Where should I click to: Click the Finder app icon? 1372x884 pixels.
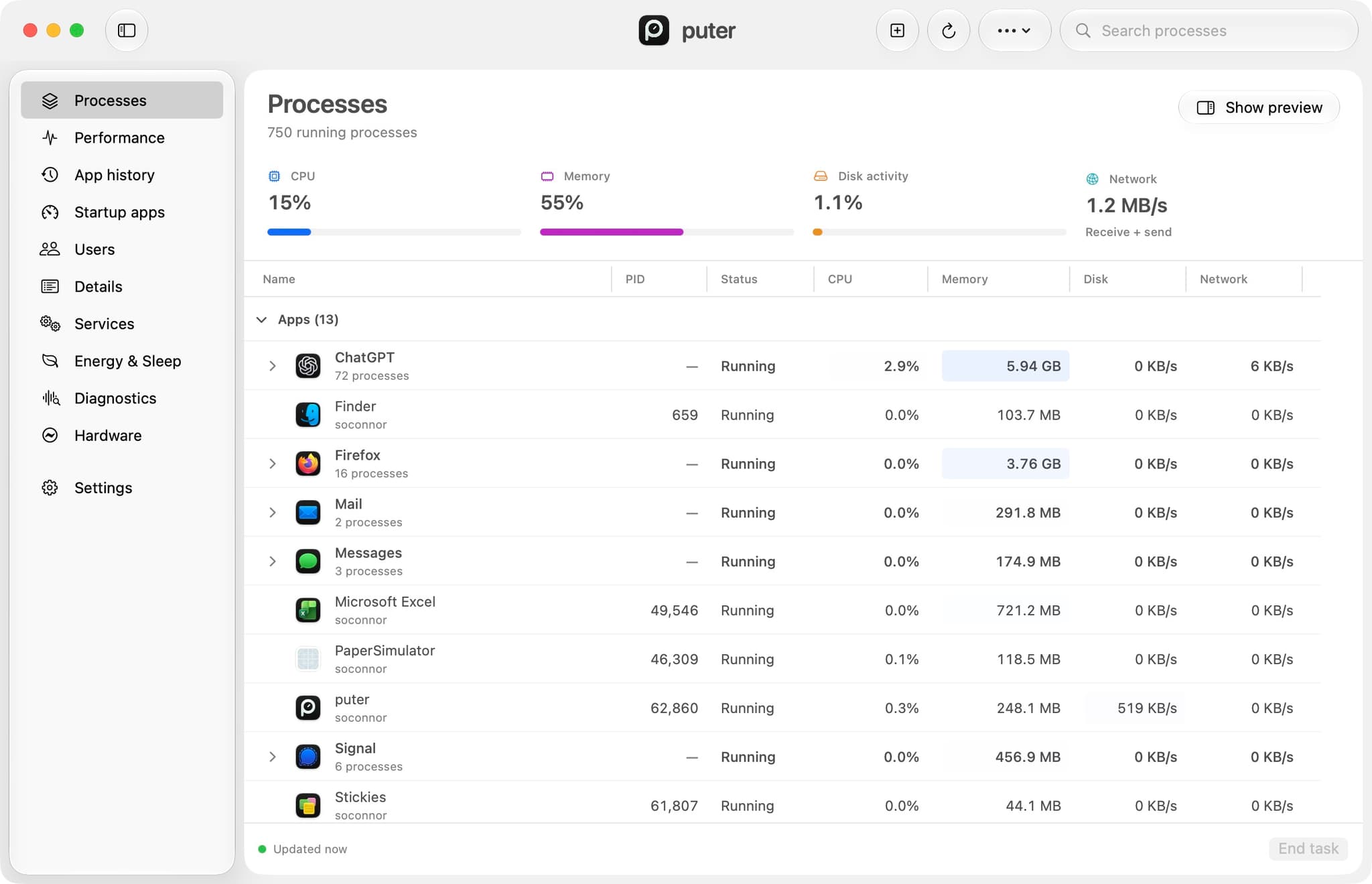click(x=308, y=415)
